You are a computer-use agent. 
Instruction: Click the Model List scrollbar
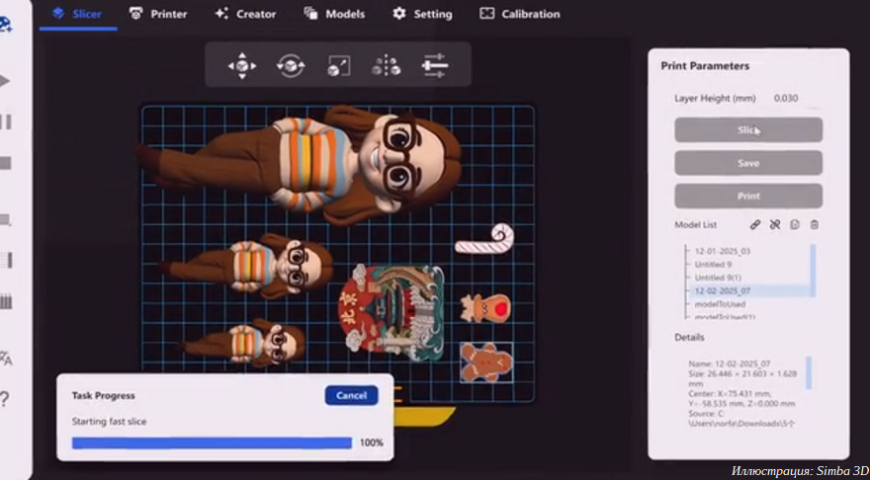[813, 270]
